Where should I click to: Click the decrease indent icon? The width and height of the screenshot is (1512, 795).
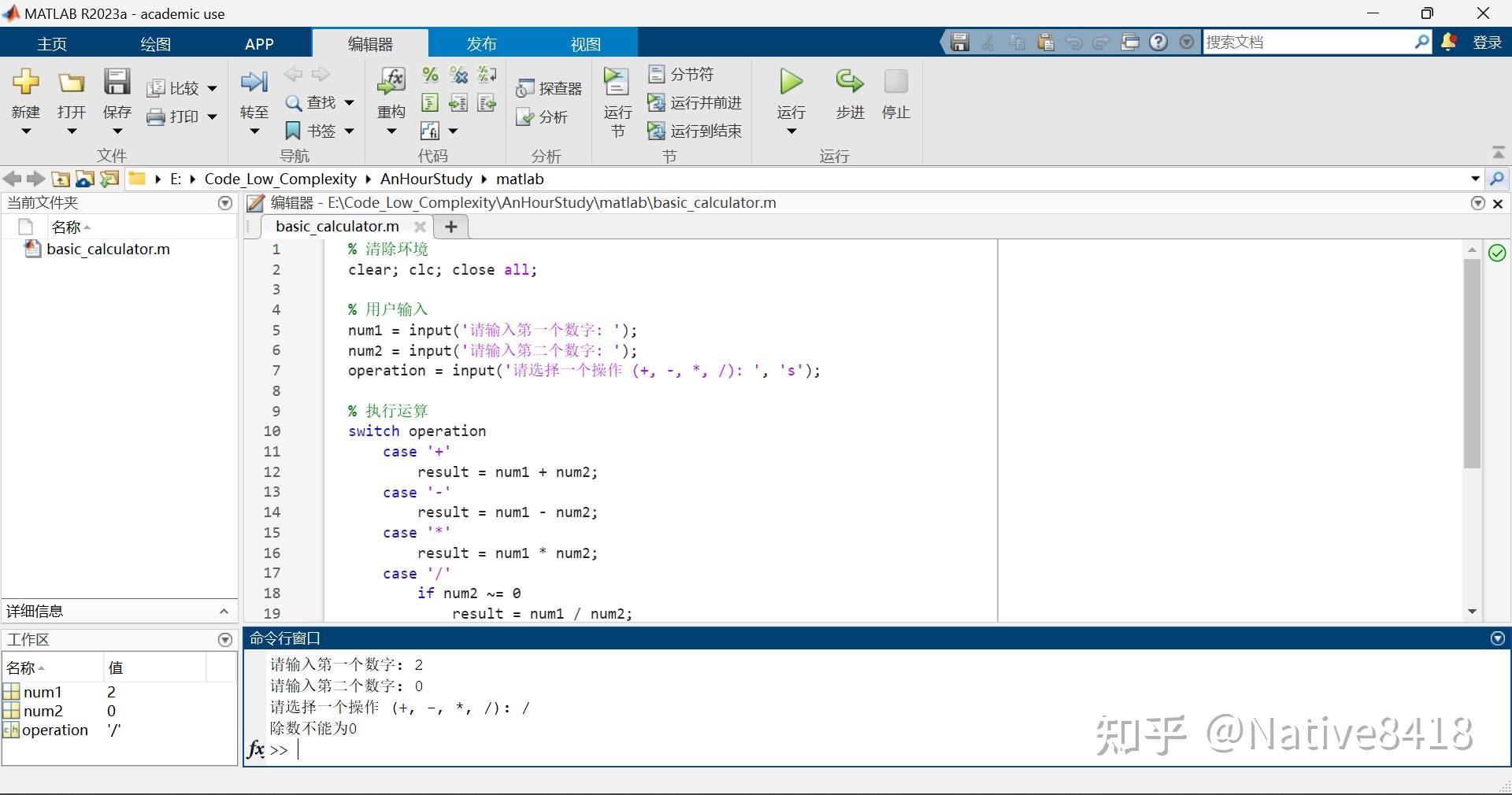(487, 103)
